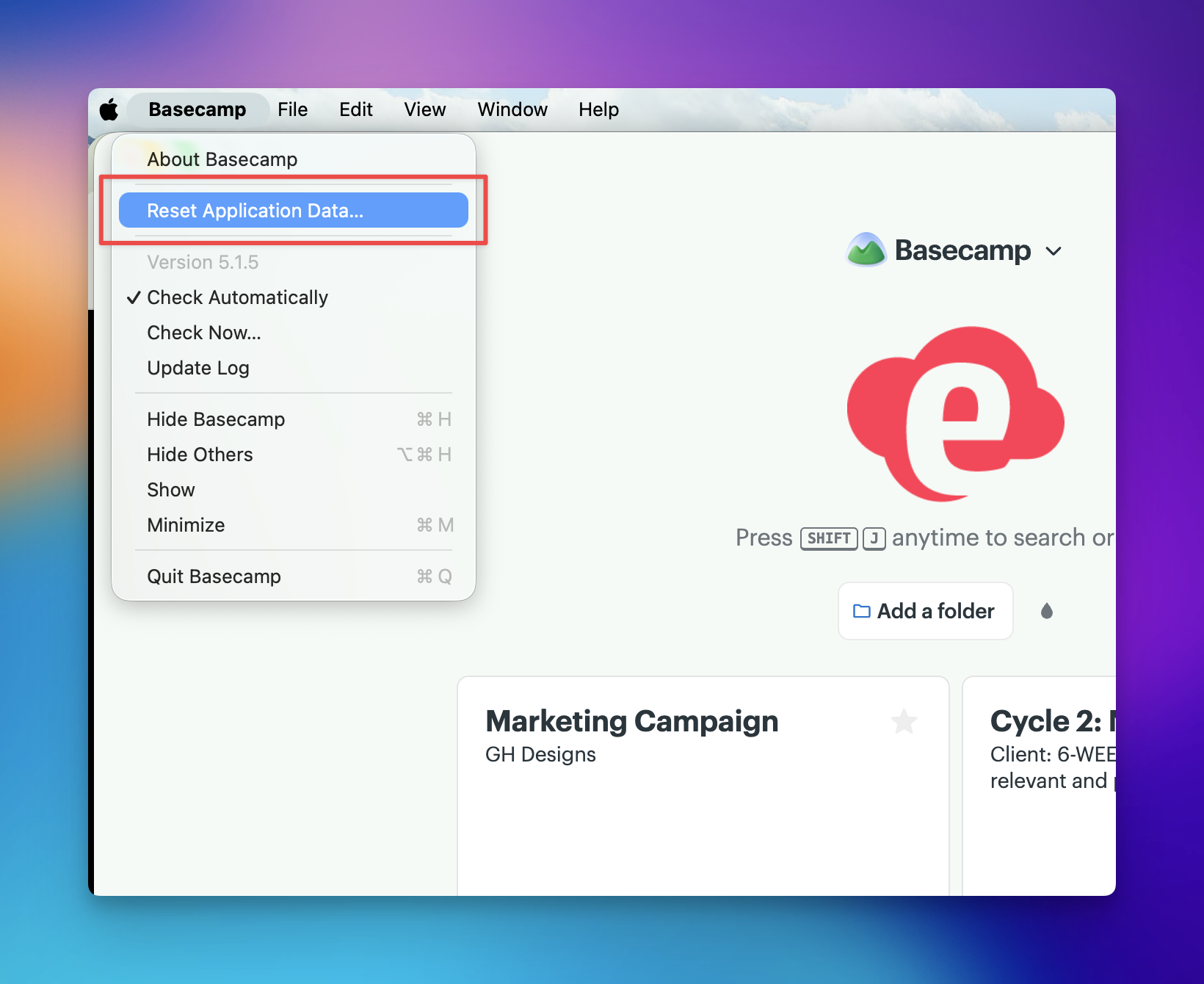Expand the Basecamp account switcher chevron
1204x984 pixels.
point(1053,251)
